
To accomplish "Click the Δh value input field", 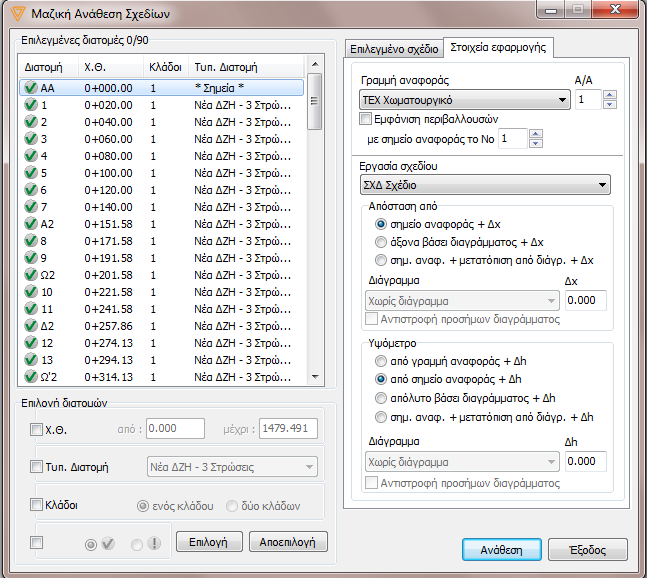I will coord(586,461).
